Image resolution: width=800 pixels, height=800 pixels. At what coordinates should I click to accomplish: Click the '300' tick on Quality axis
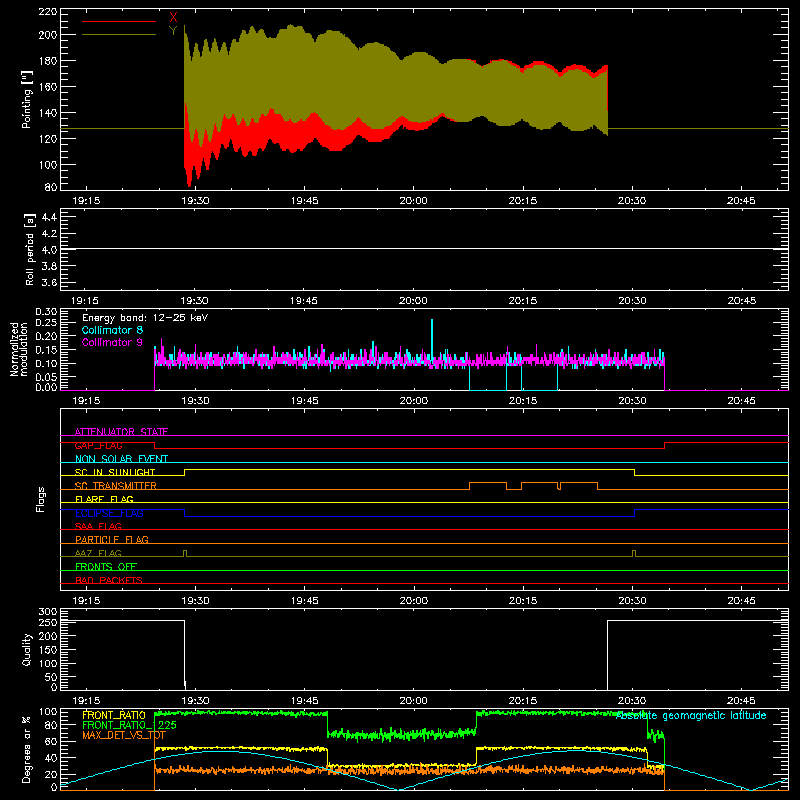point(48,612)
